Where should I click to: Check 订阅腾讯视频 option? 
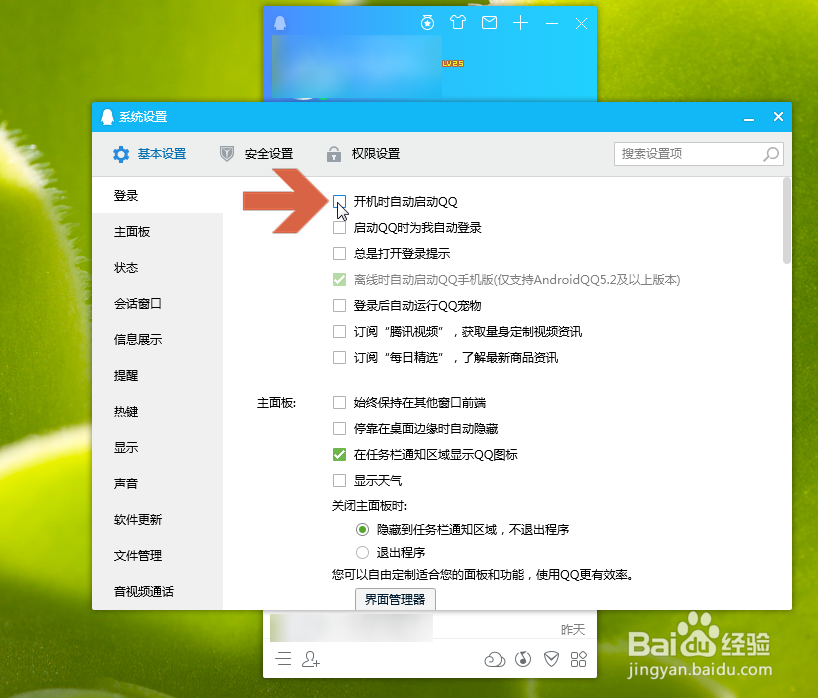click(340, 332)
